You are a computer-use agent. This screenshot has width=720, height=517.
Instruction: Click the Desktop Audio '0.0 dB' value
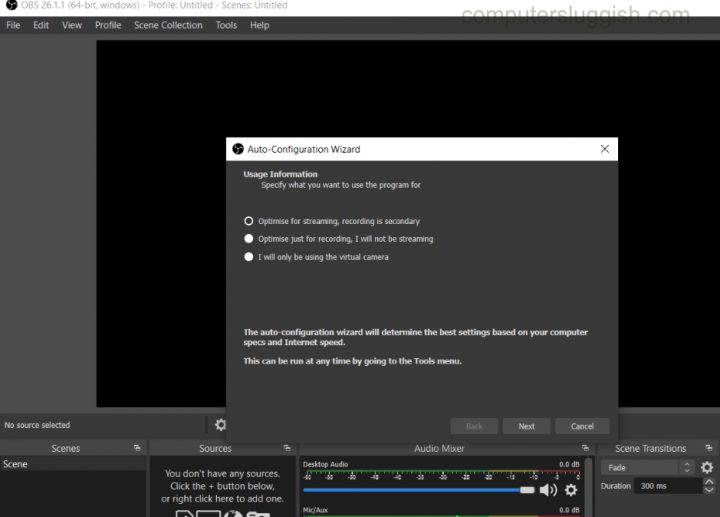[569, 464]
